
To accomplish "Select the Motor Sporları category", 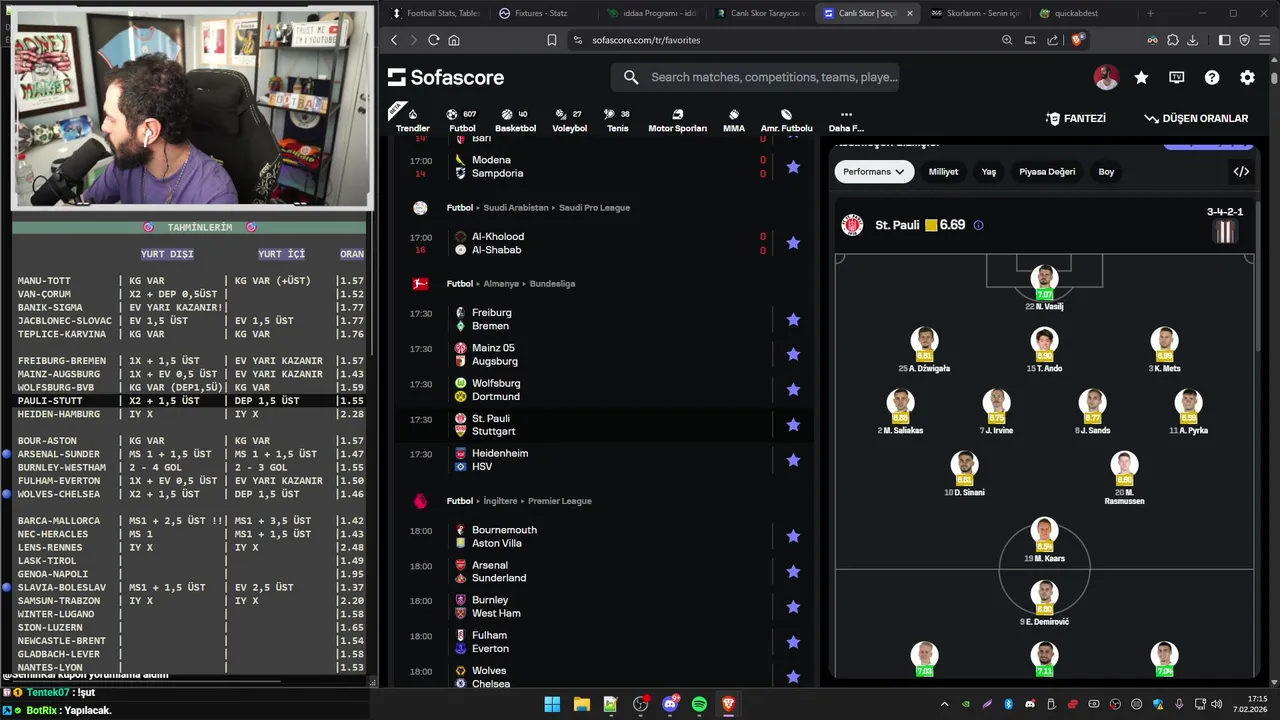I will point(677,120).
